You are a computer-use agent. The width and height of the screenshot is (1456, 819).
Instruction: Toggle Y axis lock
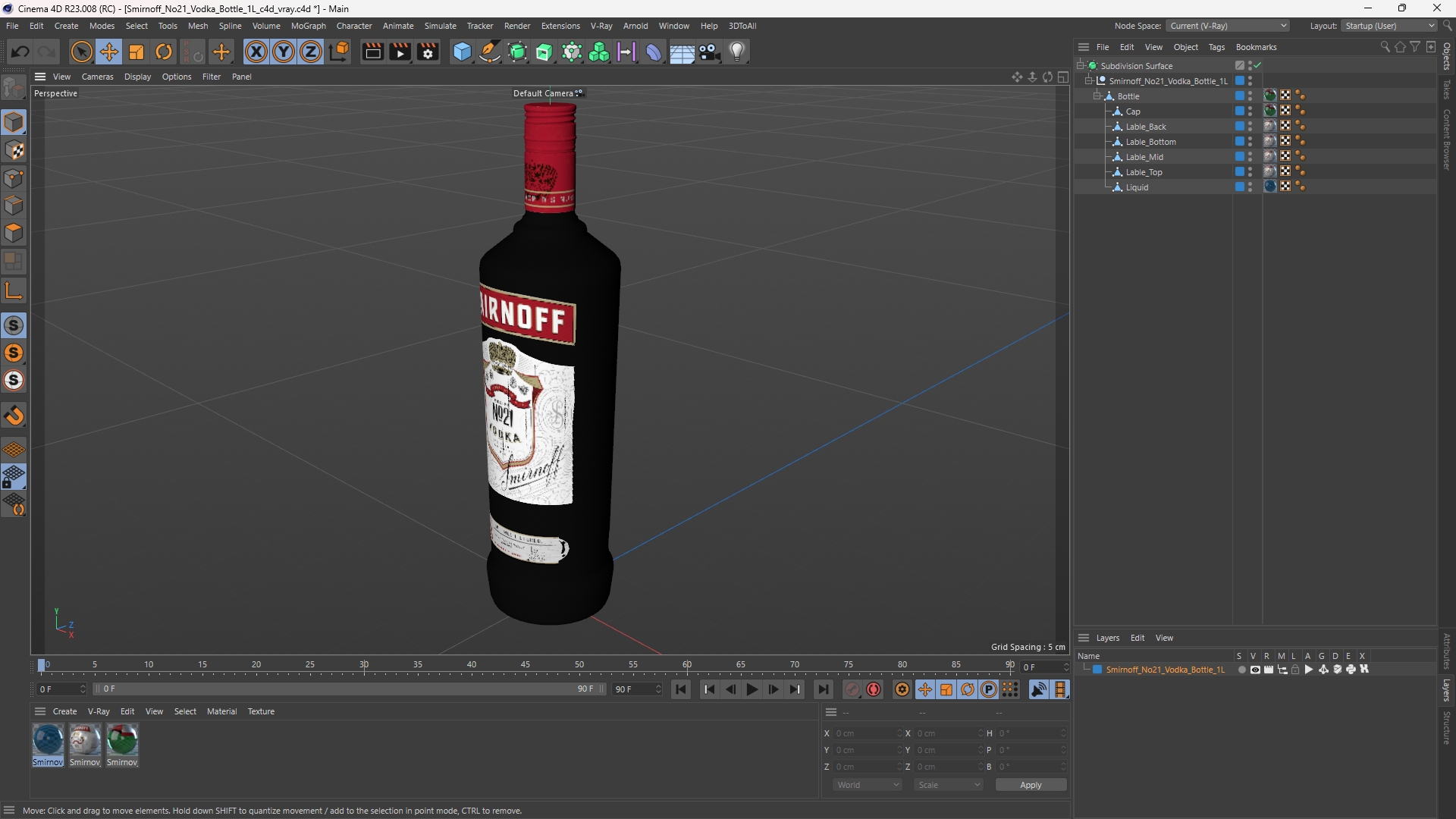coord(284,52)
